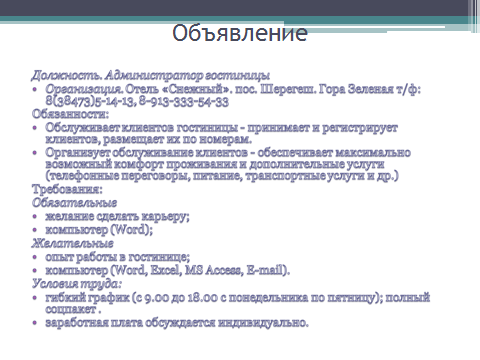
Task: Click the bullet "компьютер (Word);"
Action: [x=99, y=230]
